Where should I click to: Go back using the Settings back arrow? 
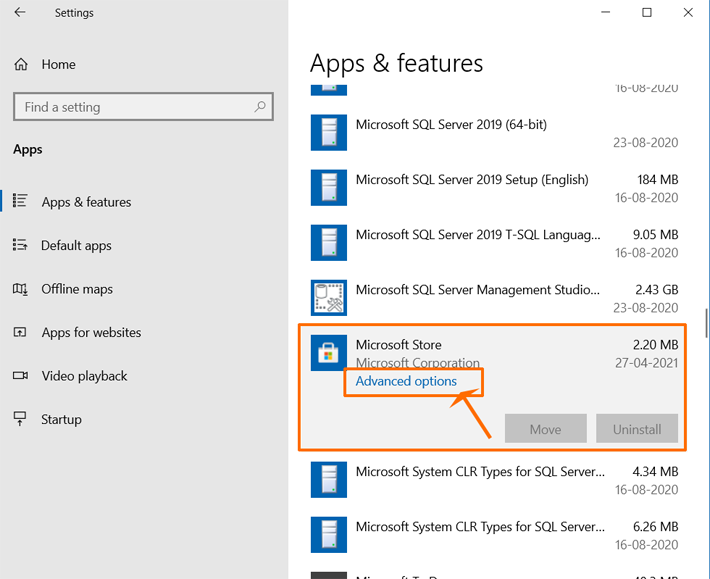(x=20, y=12)
